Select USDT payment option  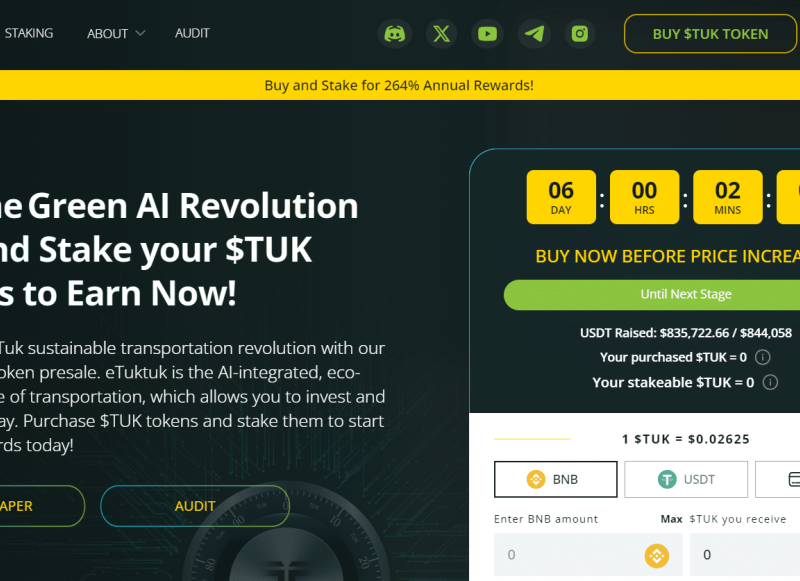coord(686,479)
